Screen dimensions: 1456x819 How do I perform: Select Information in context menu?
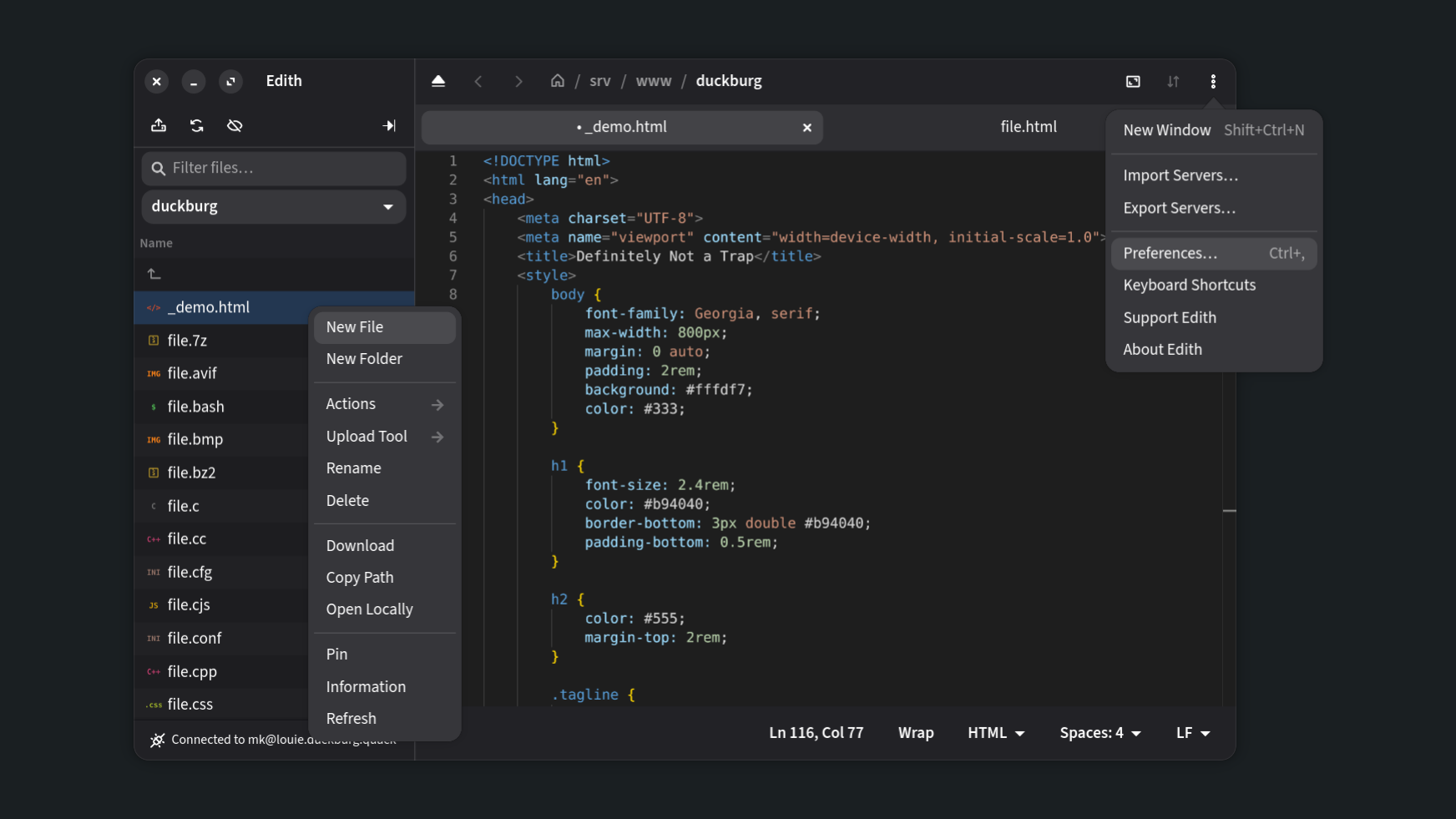pyautogui.click(x=385, y=687)
